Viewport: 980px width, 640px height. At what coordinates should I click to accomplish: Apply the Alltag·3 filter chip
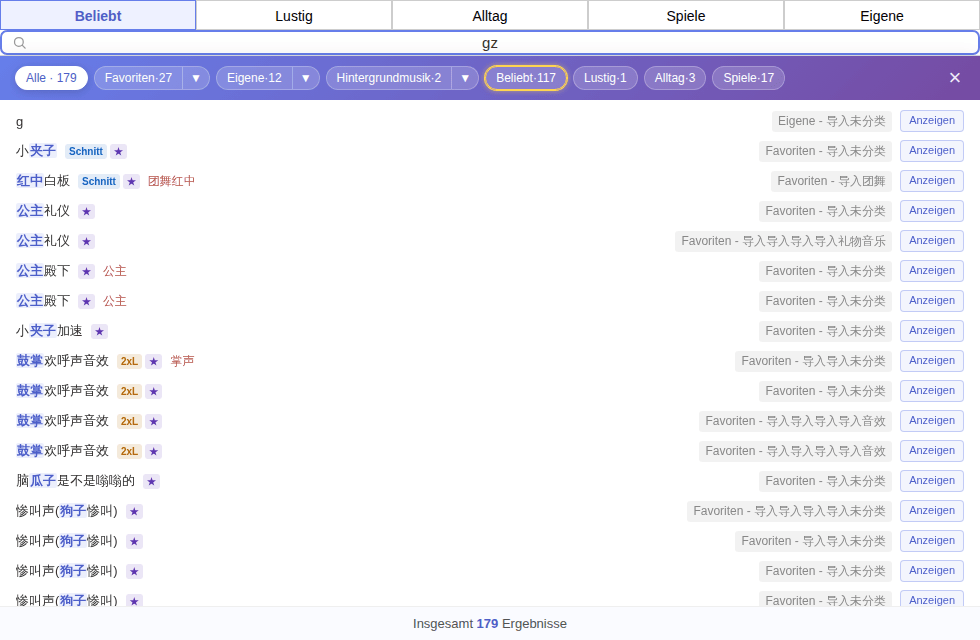(x=675, y=78)
